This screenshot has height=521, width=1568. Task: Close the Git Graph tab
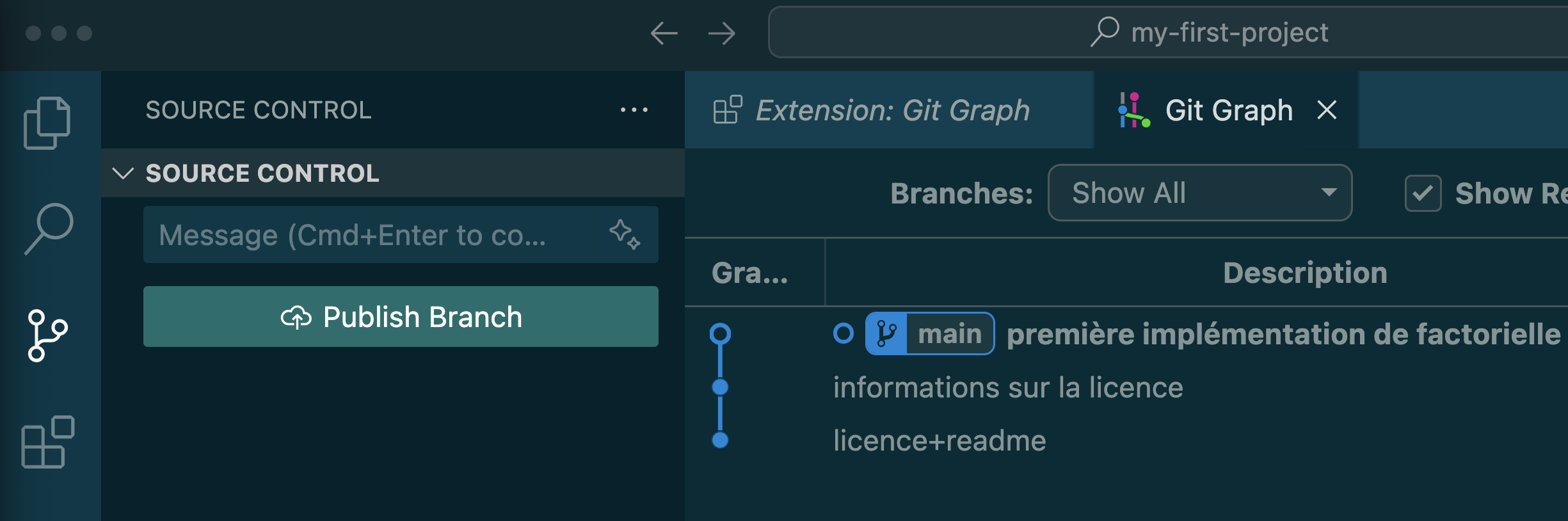(x=1327, y=110)
